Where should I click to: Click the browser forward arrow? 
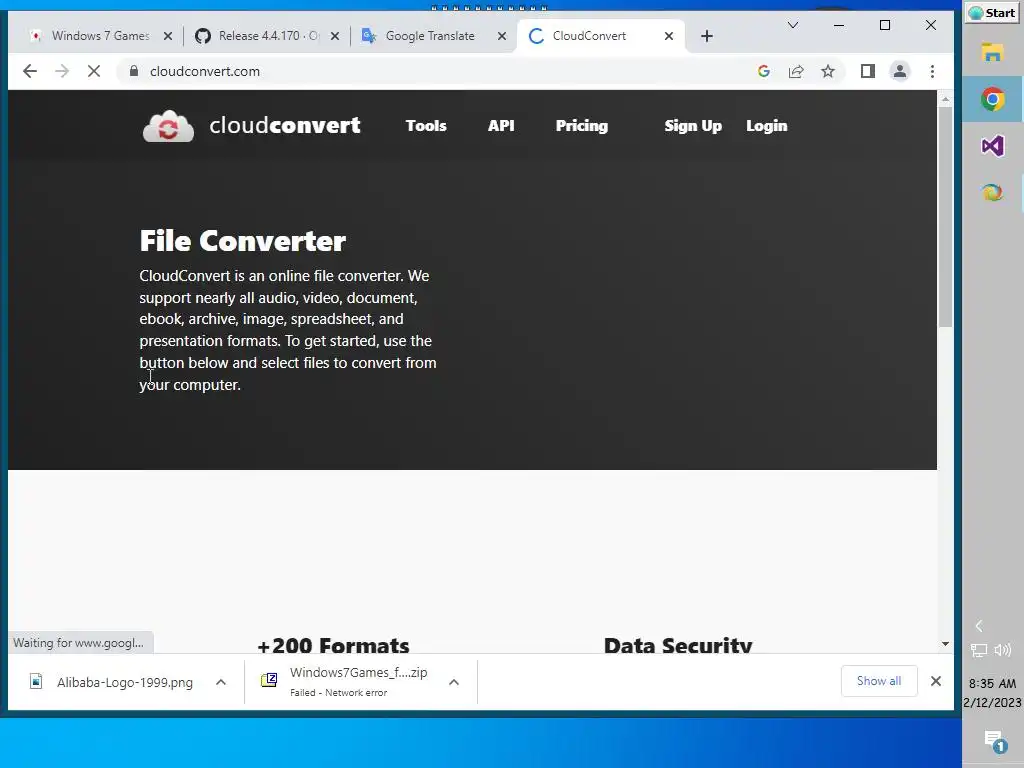coord(62,71)
